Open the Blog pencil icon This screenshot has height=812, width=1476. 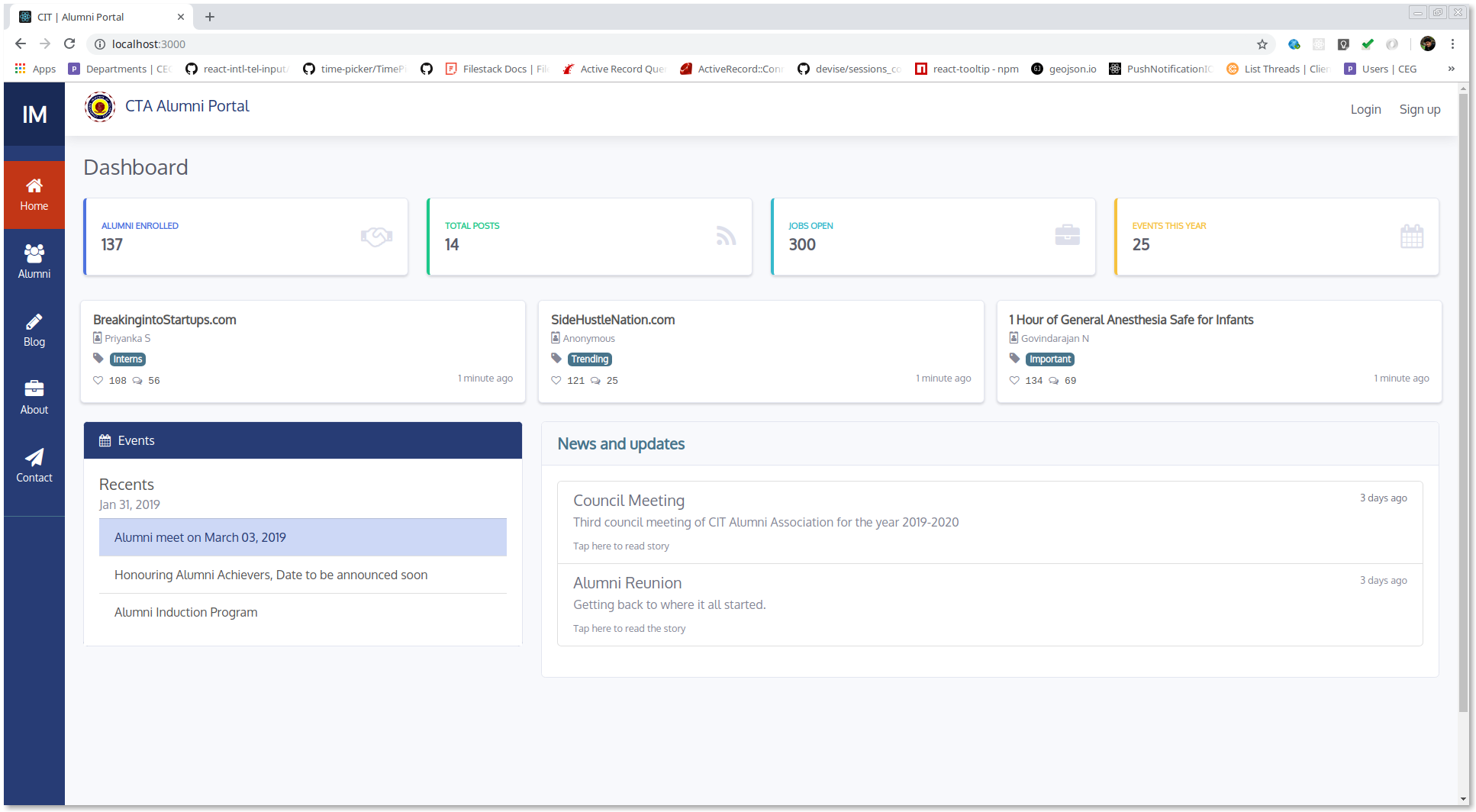(x=34, y=321)
